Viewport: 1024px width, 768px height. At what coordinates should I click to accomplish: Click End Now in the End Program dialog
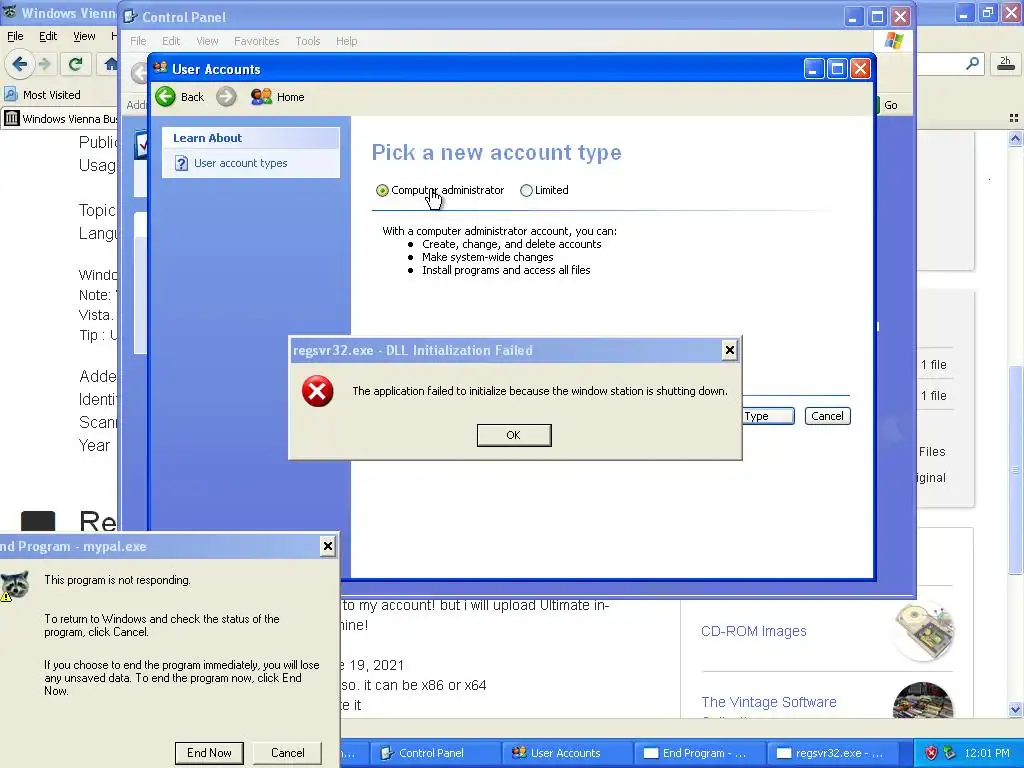pyautogui.click(x=209, y=753)
